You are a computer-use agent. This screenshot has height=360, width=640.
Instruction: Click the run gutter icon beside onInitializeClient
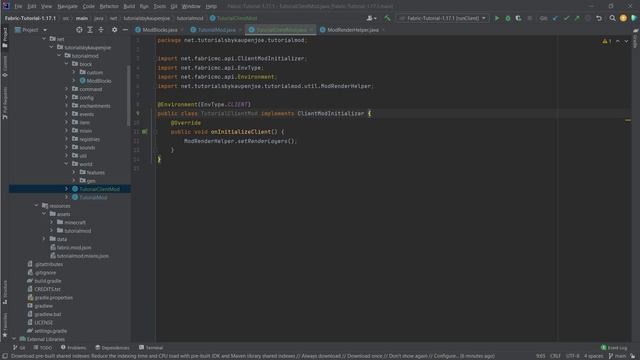tap(144, 132)
